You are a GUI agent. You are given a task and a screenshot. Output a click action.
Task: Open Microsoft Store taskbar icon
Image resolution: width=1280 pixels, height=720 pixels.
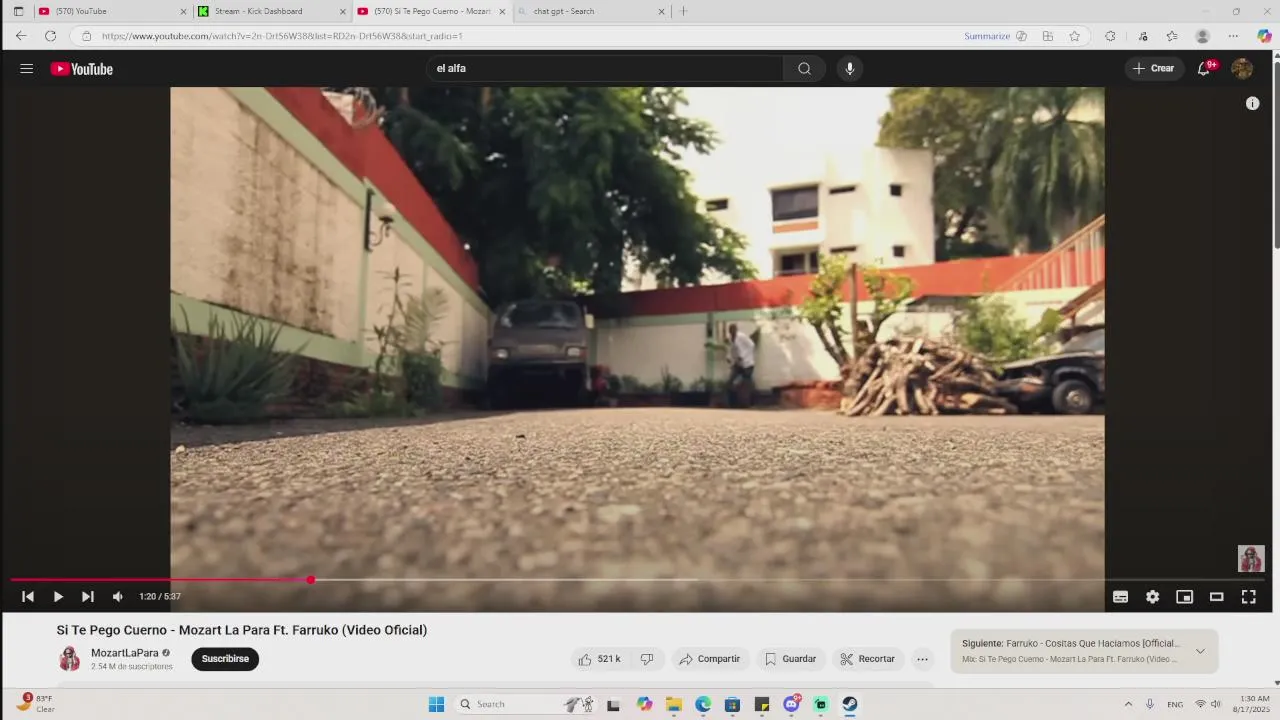coord(732,704)
